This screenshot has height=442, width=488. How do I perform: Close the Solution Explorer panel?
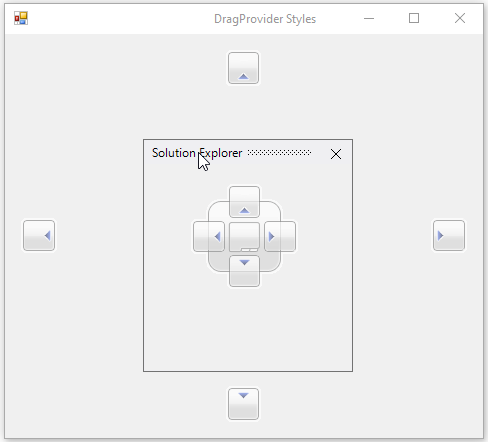click(x=336, y=154)
